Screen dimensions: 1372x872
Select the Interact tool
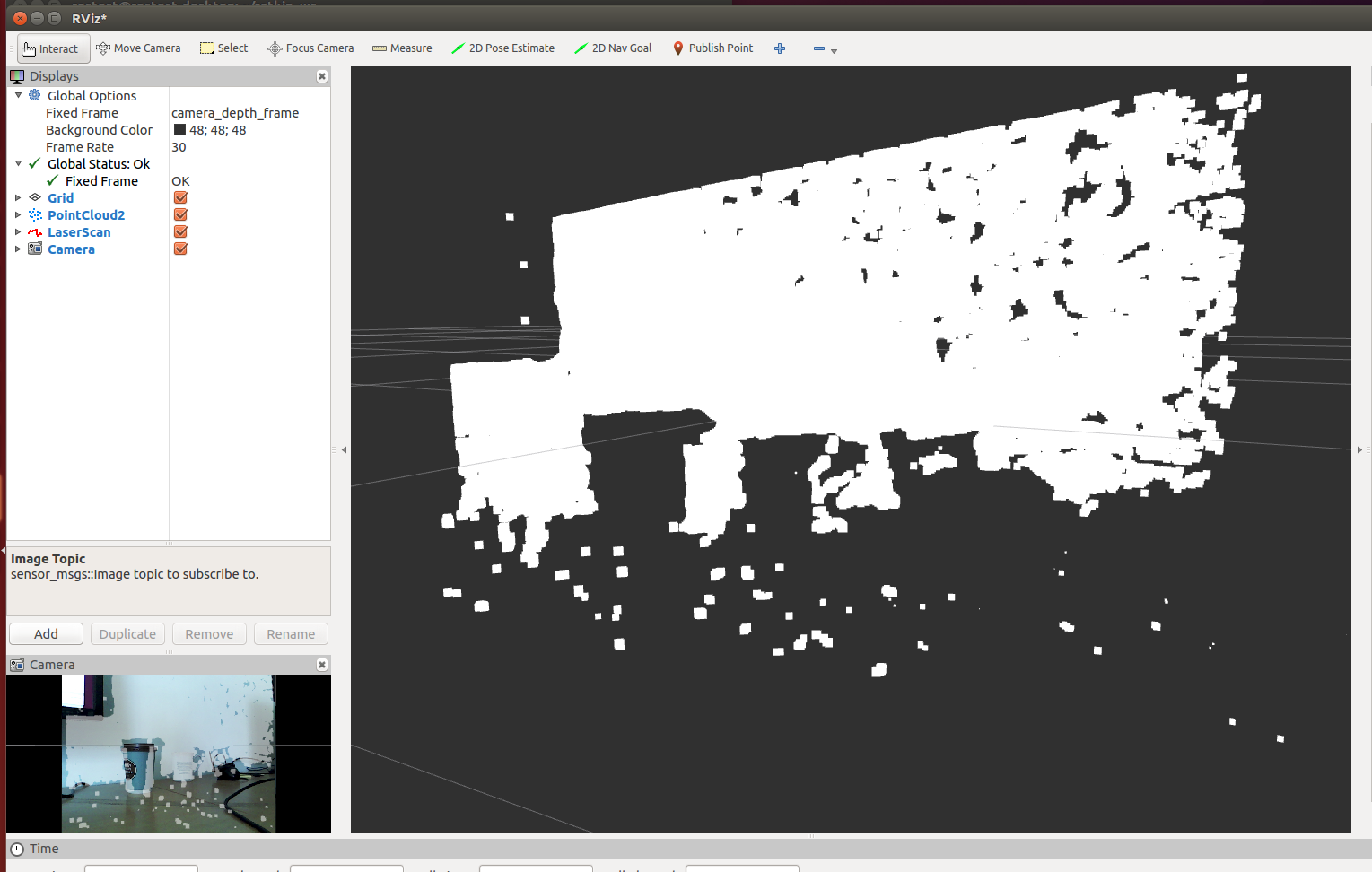pos(52,48)
